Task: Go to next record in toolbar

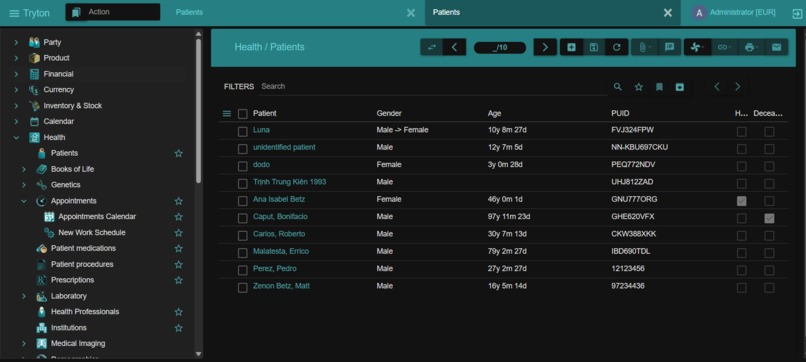Action: click(x=545, y=47)
